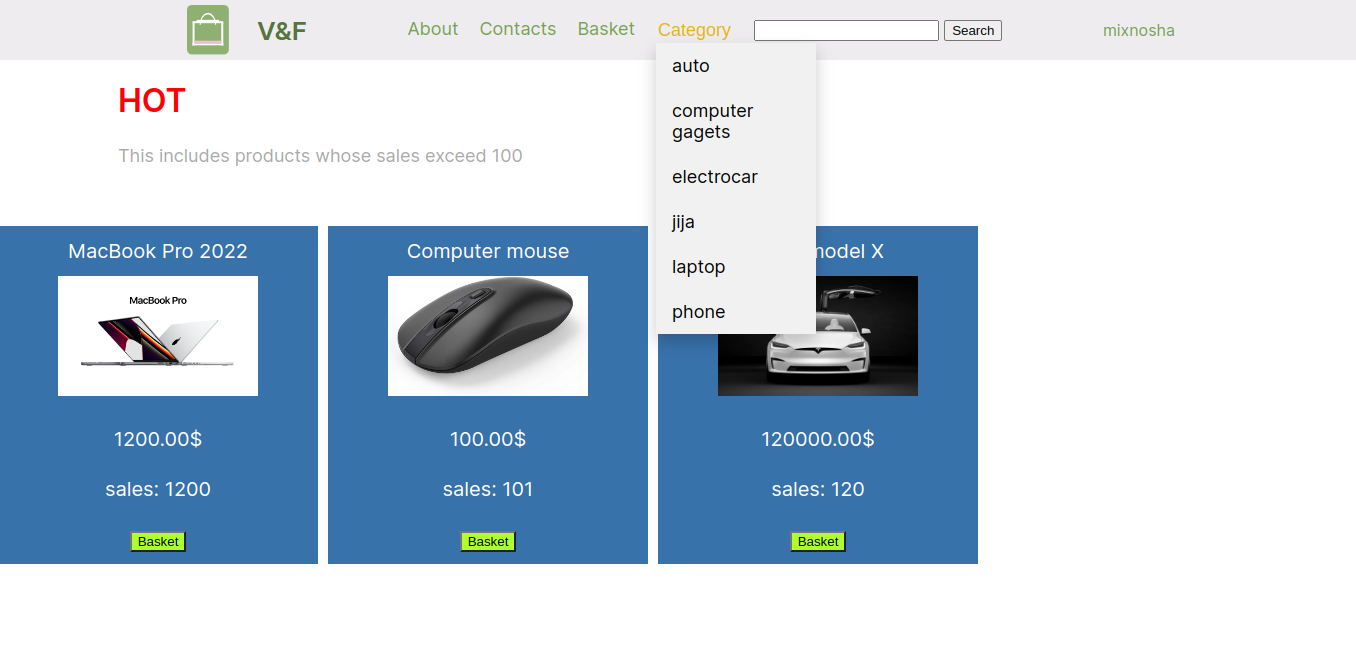Click the Computer mouse product image

(488, 336)
